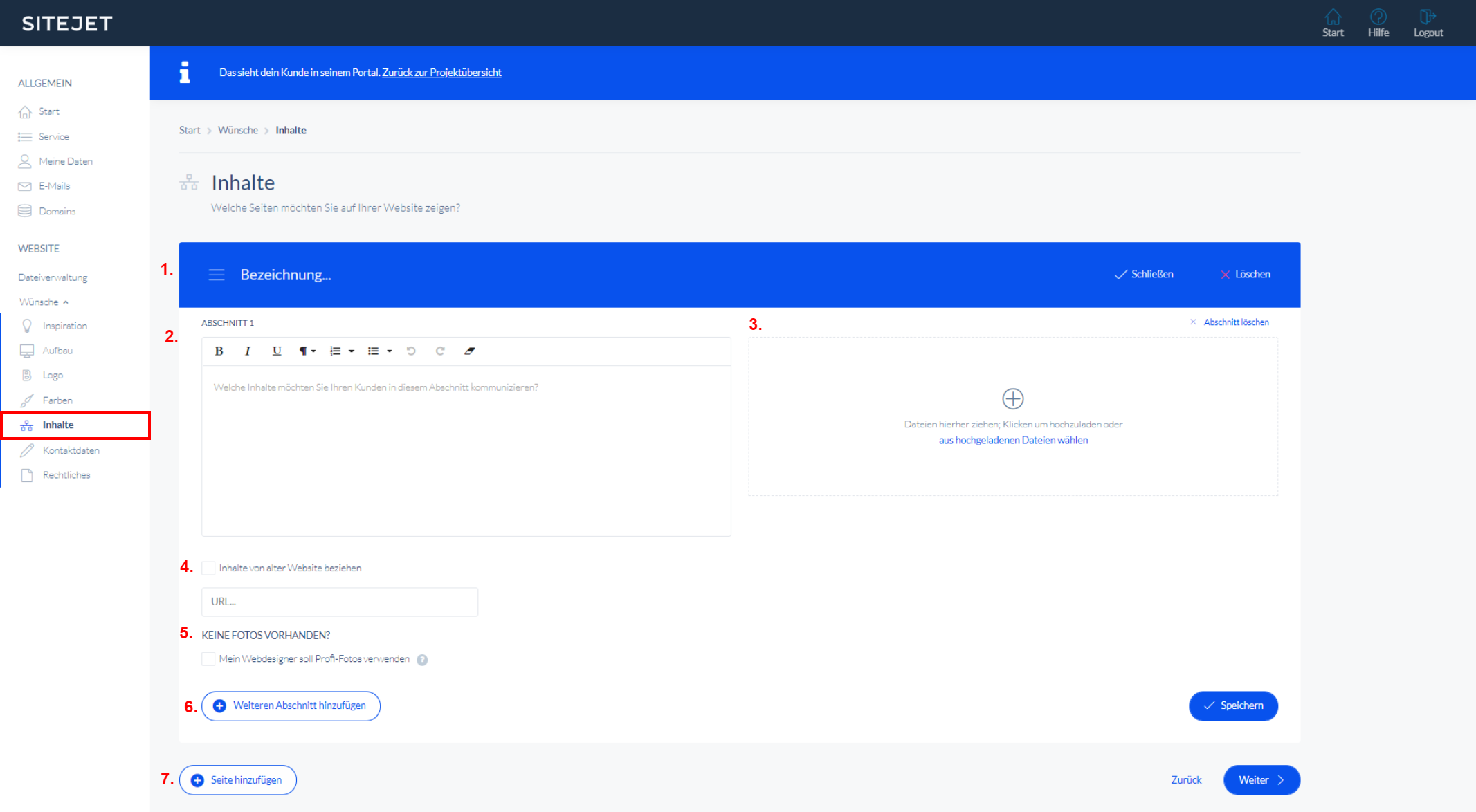
Task: Enable 'Inhalte von alter Website beziehen' checkbox
Action: [208, 568]
